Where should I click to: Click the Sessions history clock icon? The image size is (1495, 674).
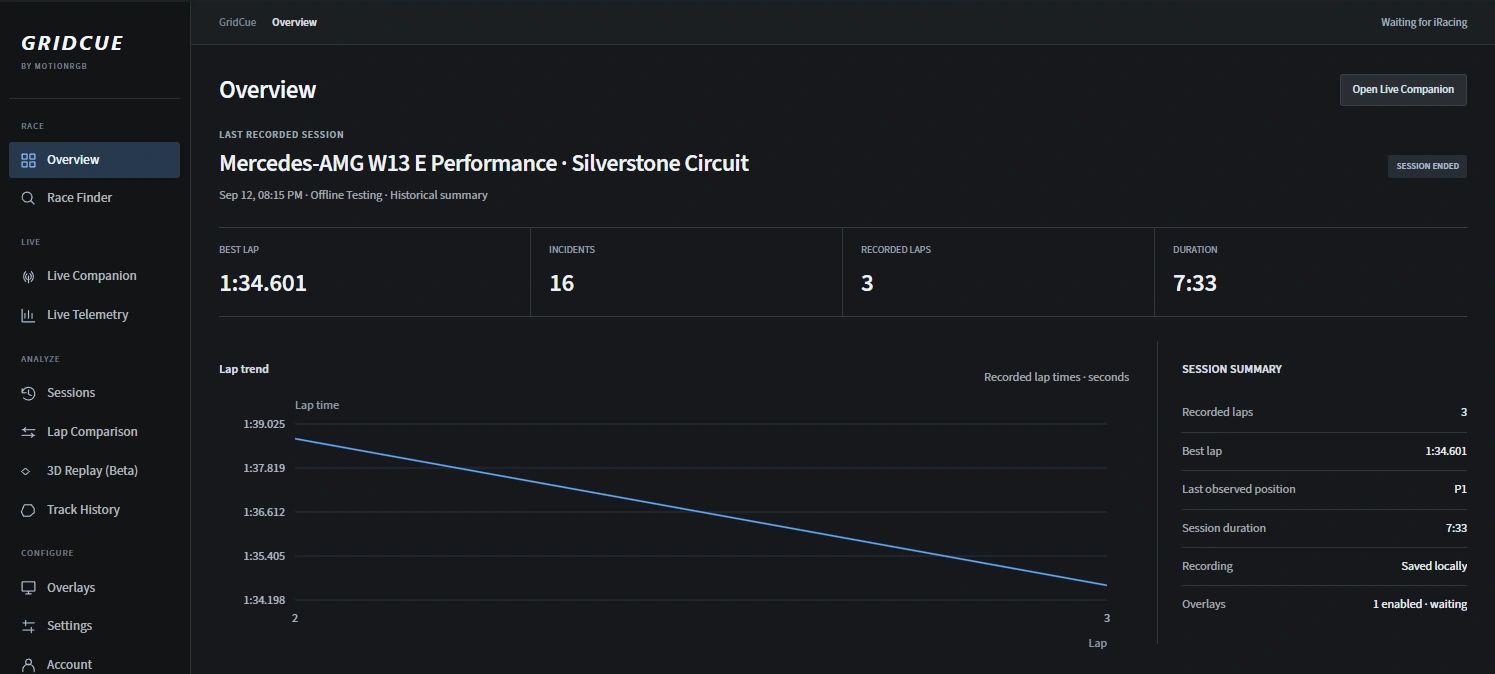28,393
